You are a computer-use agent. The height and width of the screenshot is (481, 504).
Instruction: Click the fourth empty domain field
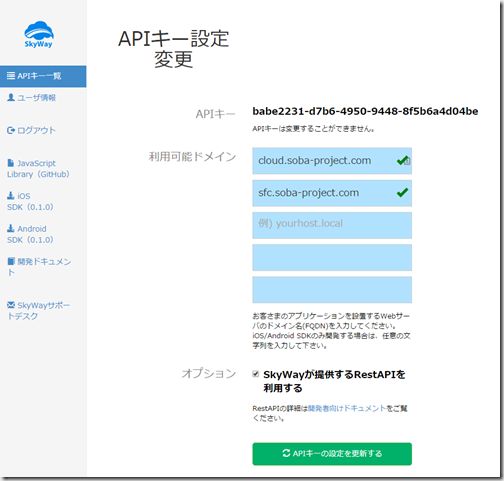click(332, 258)
